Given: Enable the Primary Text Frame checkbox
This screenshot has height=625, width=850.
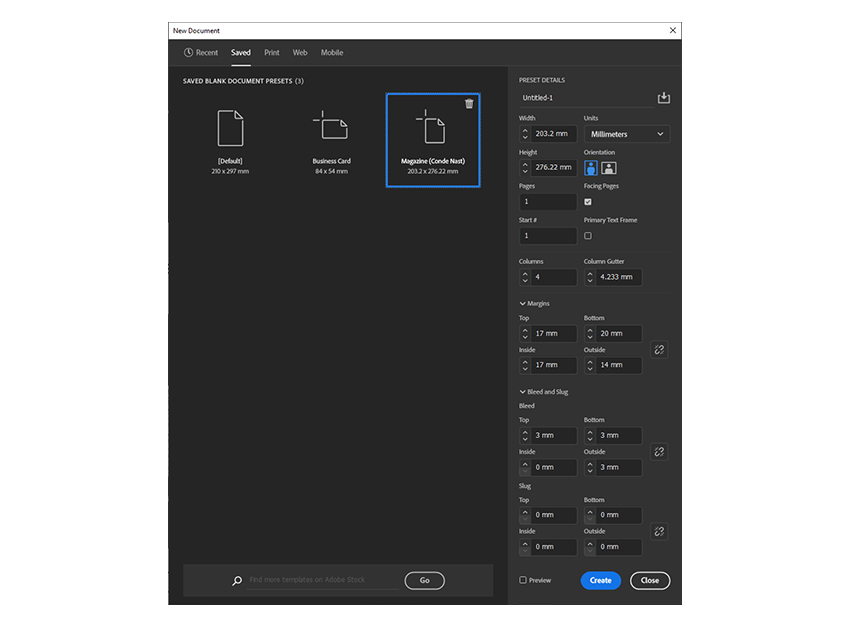Looking at the screenshot, I should coord(588,236).
